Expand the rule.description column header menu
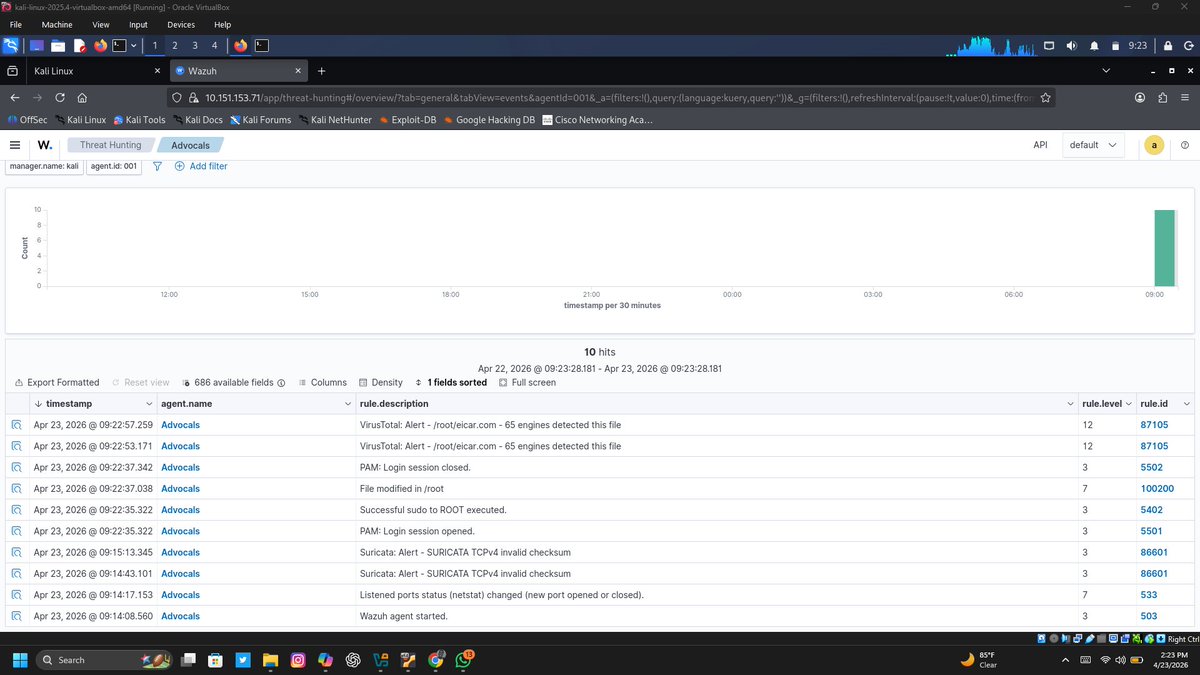 1071,404
